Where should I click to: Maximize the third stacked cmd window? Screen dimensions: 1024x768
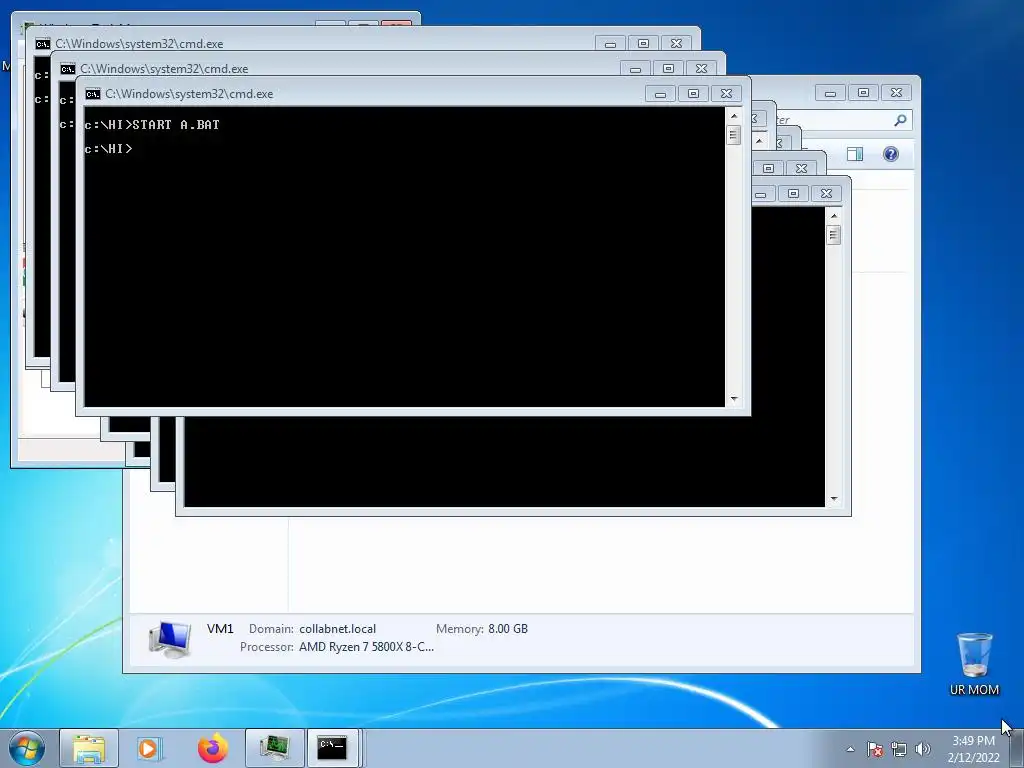pyautogui.click(x=643, y=44)
